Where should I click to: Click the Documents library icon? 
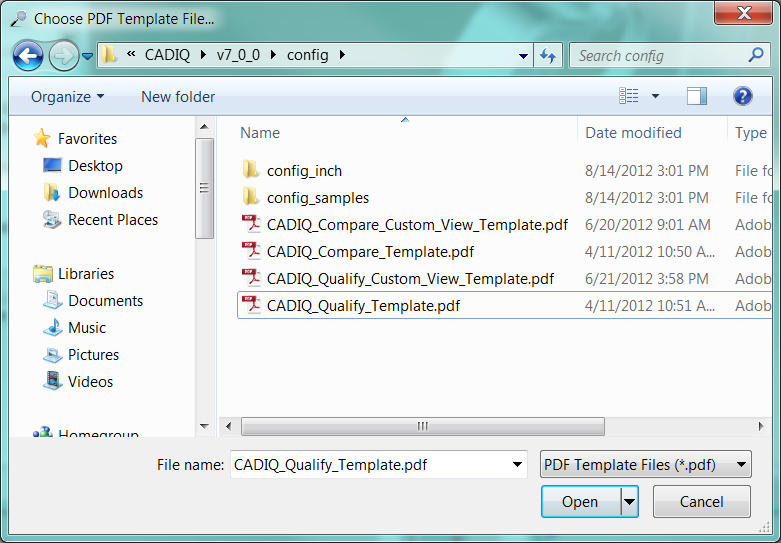point(52,300)
